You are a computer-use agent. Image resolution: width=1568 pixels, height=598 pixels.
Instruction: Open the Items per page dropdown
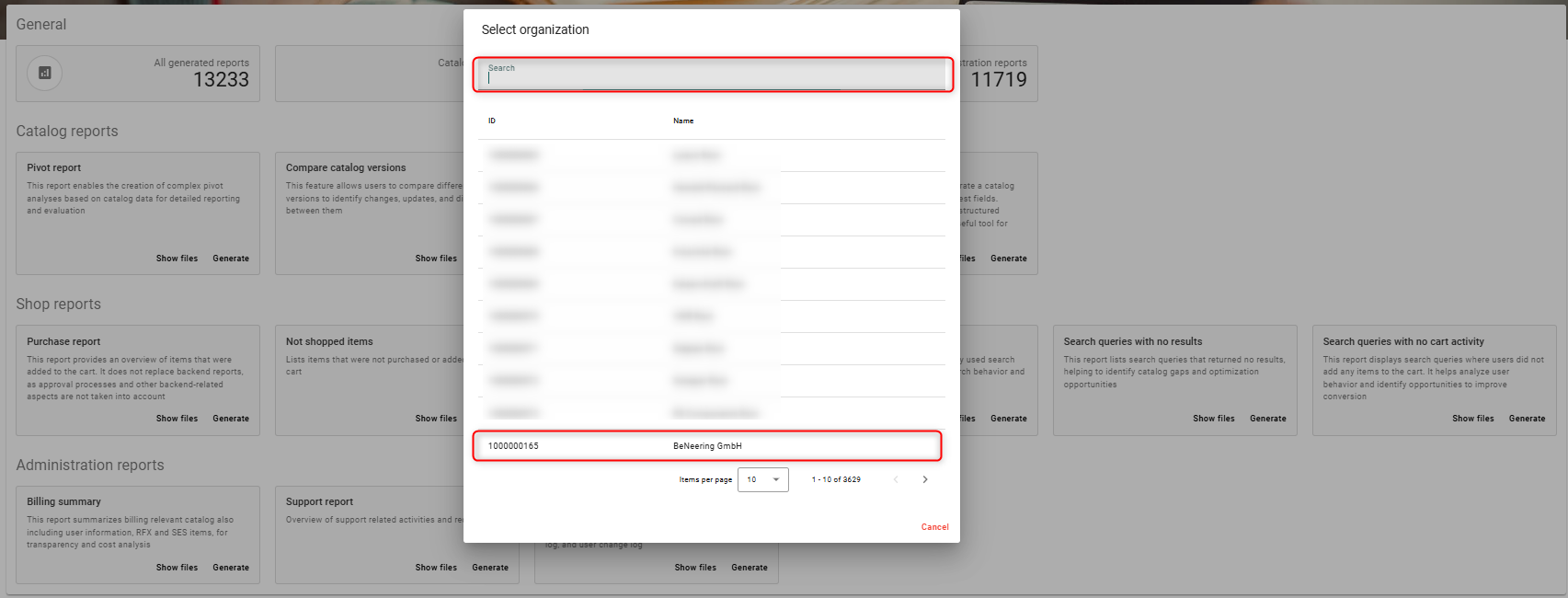point(762,479)
